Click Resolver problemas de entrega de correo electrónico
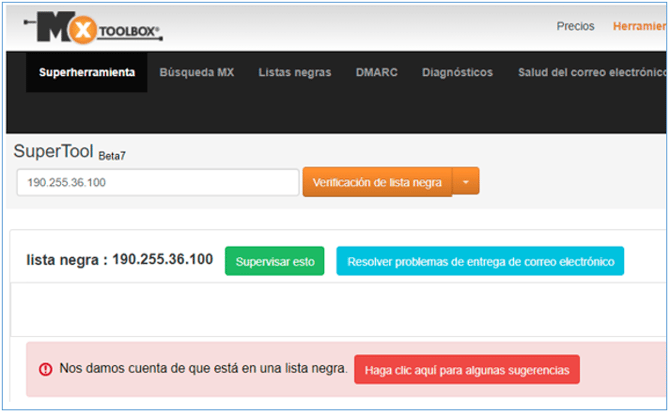The width and height of the screenshot is (670, 414). coord(480,261)
